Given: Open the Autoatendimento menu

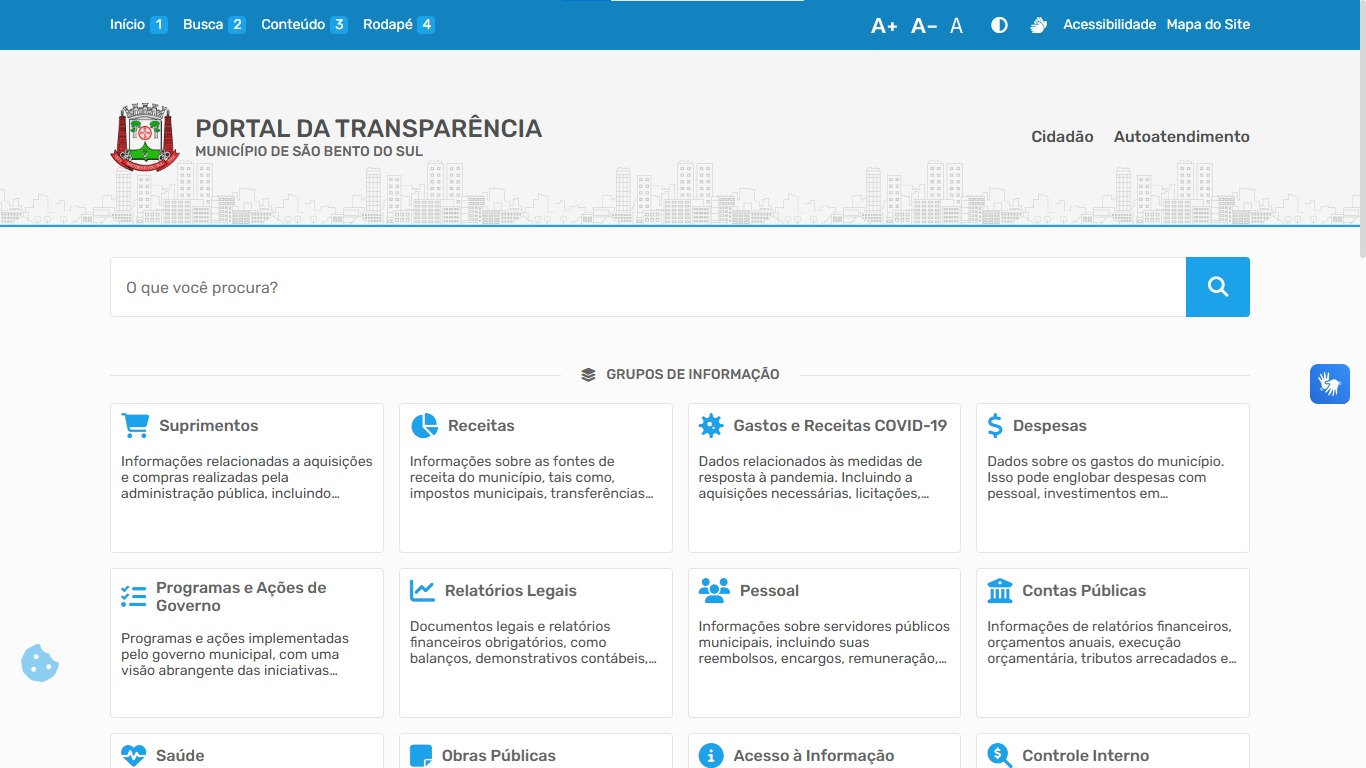Looking at the screenshot, I should [x=1181, y=137].
